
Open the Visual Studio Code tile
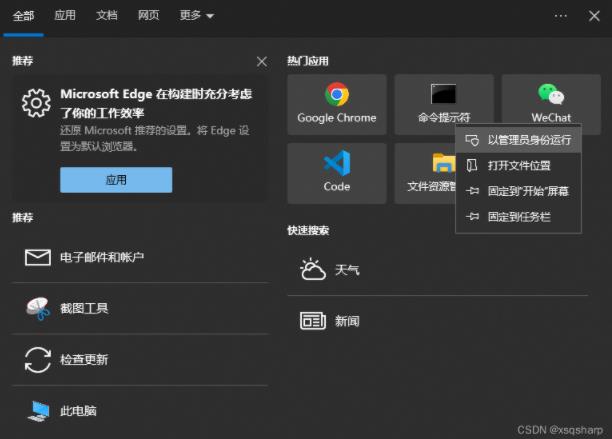point(337,173)
